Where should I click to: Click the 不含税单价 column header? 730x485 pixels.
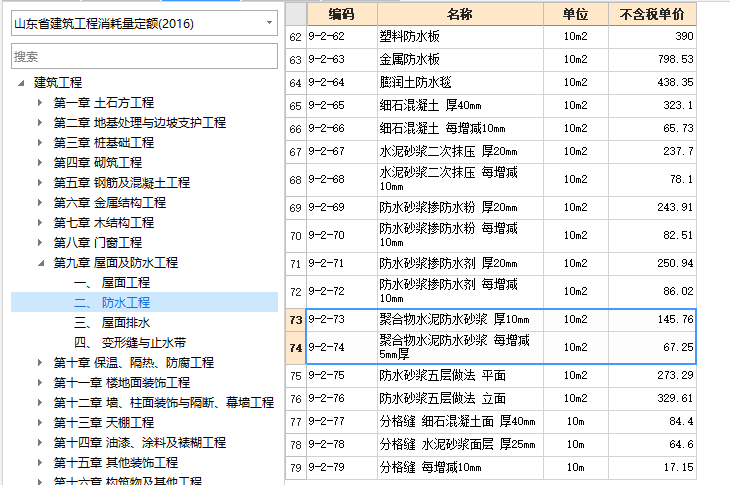[652, 14]
